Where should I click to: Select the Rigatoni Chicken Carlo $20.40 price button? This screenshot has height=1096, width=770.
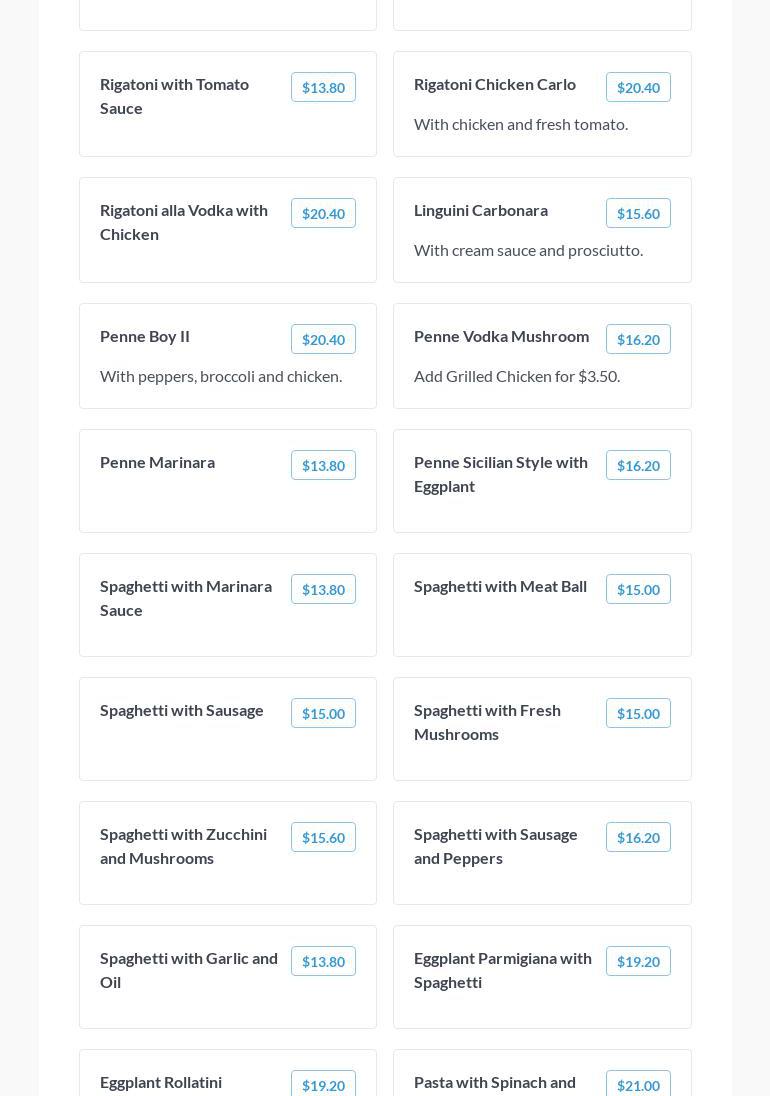click(638, 88)
